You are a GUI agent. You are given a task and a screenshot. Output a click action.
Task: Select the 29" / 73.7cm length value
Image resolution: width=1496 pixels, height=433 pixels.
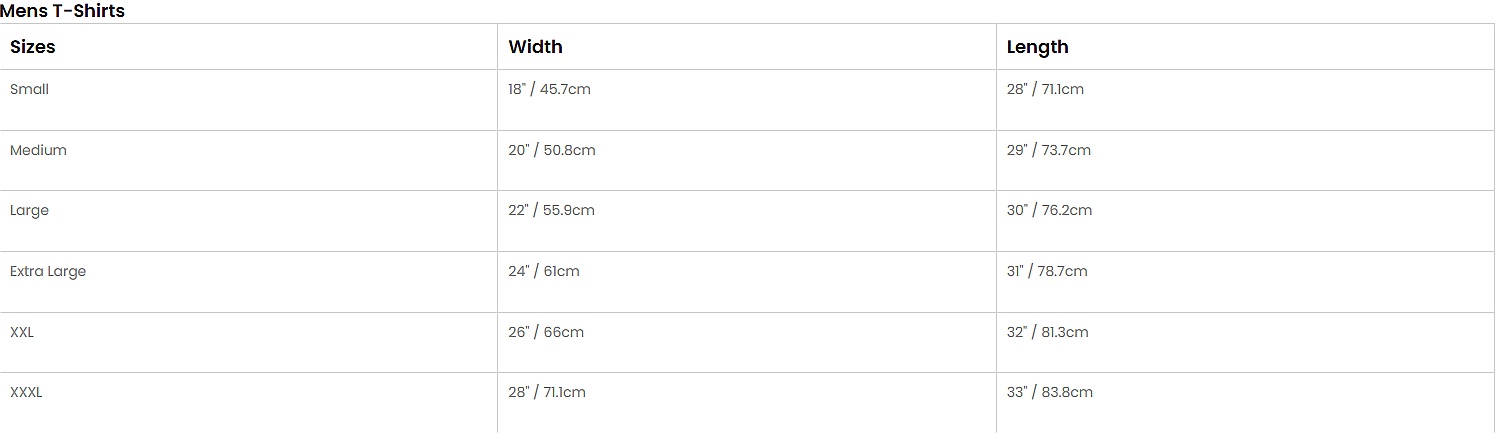(1048, 150)
